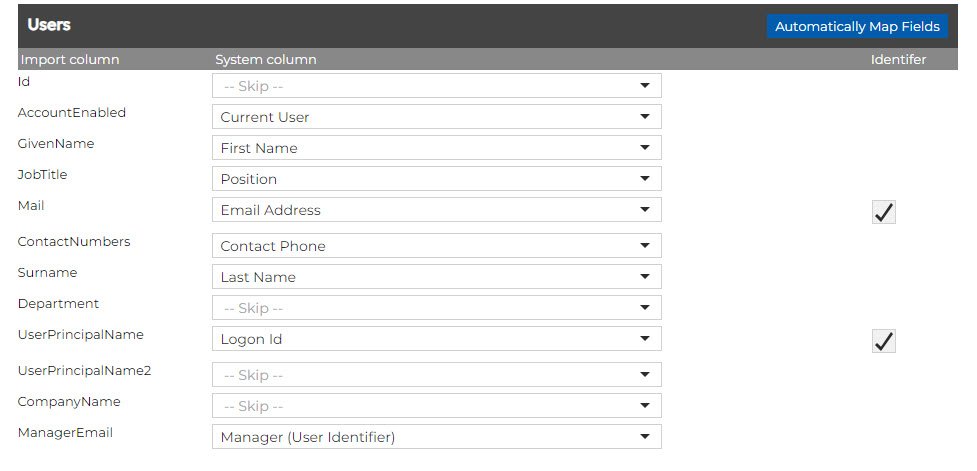Open the Email Address dropdown
The width and height of the screenshot is (977, 471).
pyautogui.click(x=436, y=210)
